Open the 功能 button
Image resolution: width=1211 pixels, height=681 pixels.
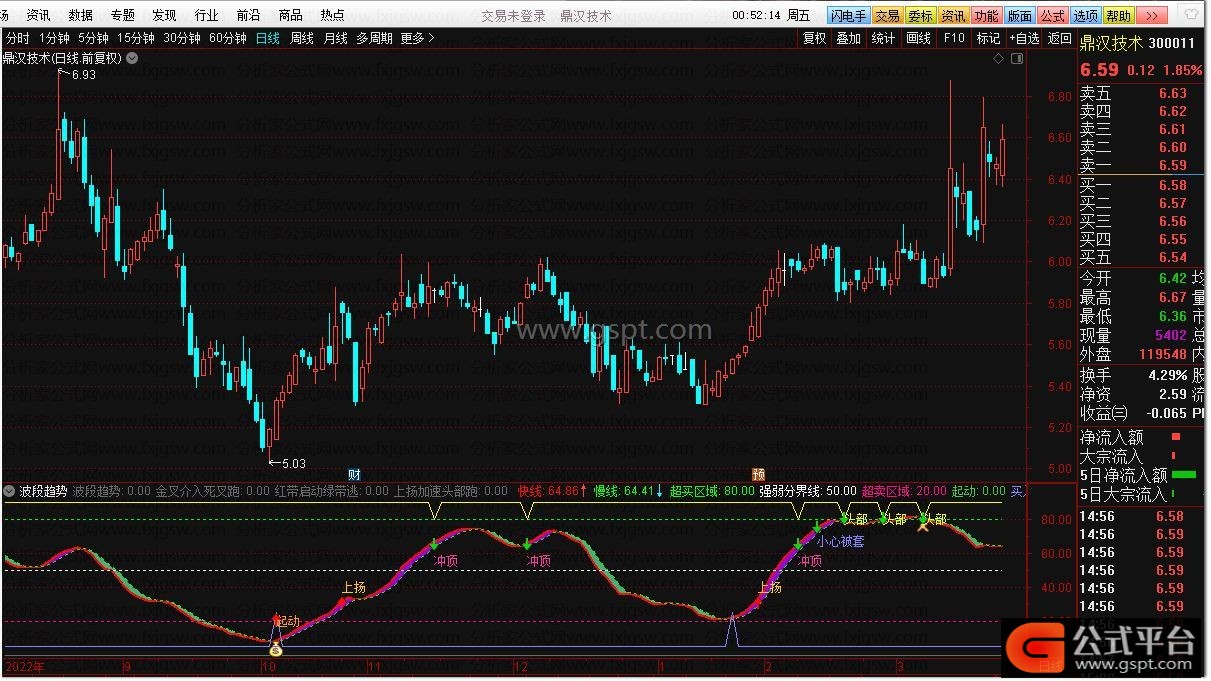(x=986, y=15)
